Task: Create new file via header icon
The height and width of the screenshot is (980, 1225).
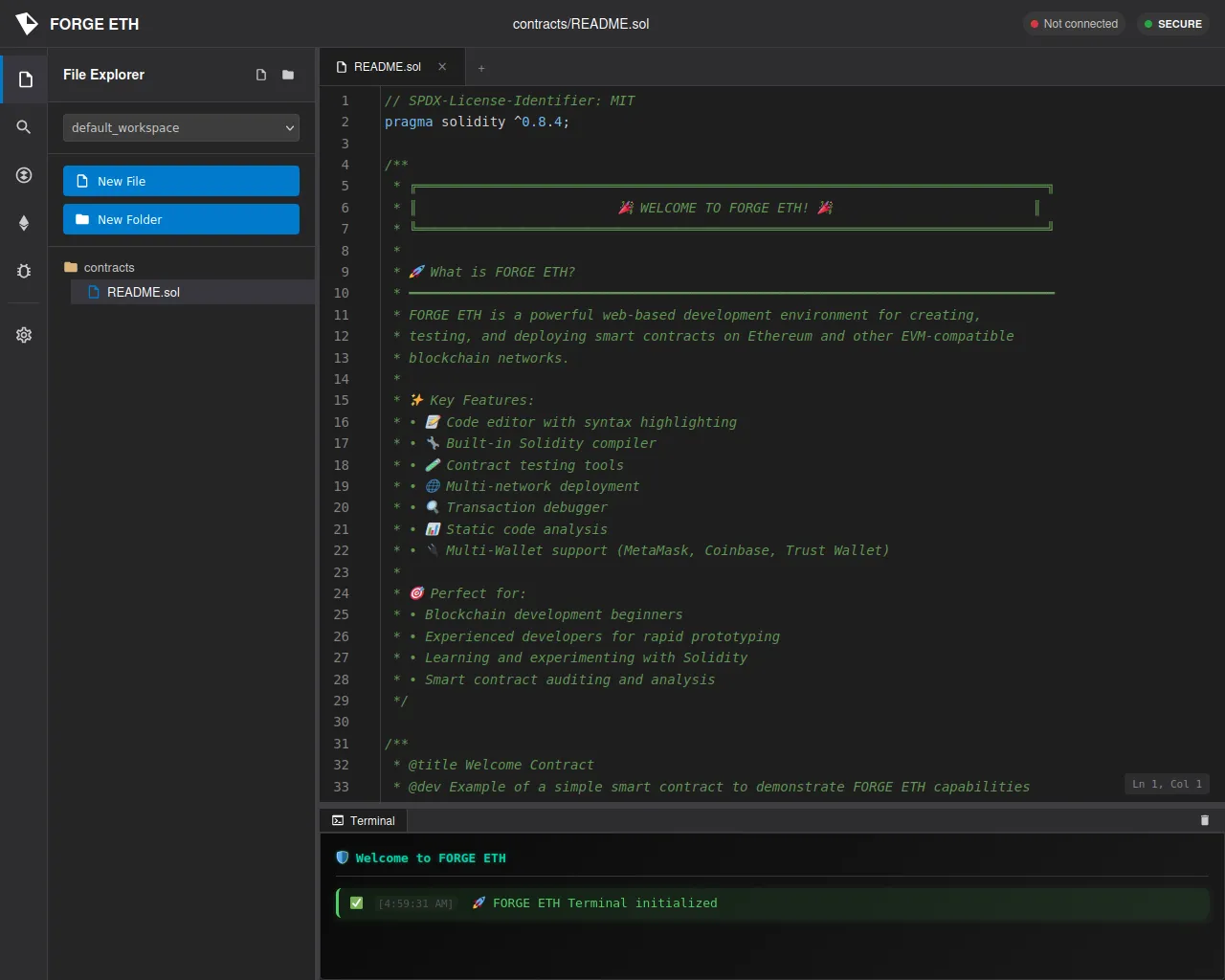Action: click(x=261, y=75)
